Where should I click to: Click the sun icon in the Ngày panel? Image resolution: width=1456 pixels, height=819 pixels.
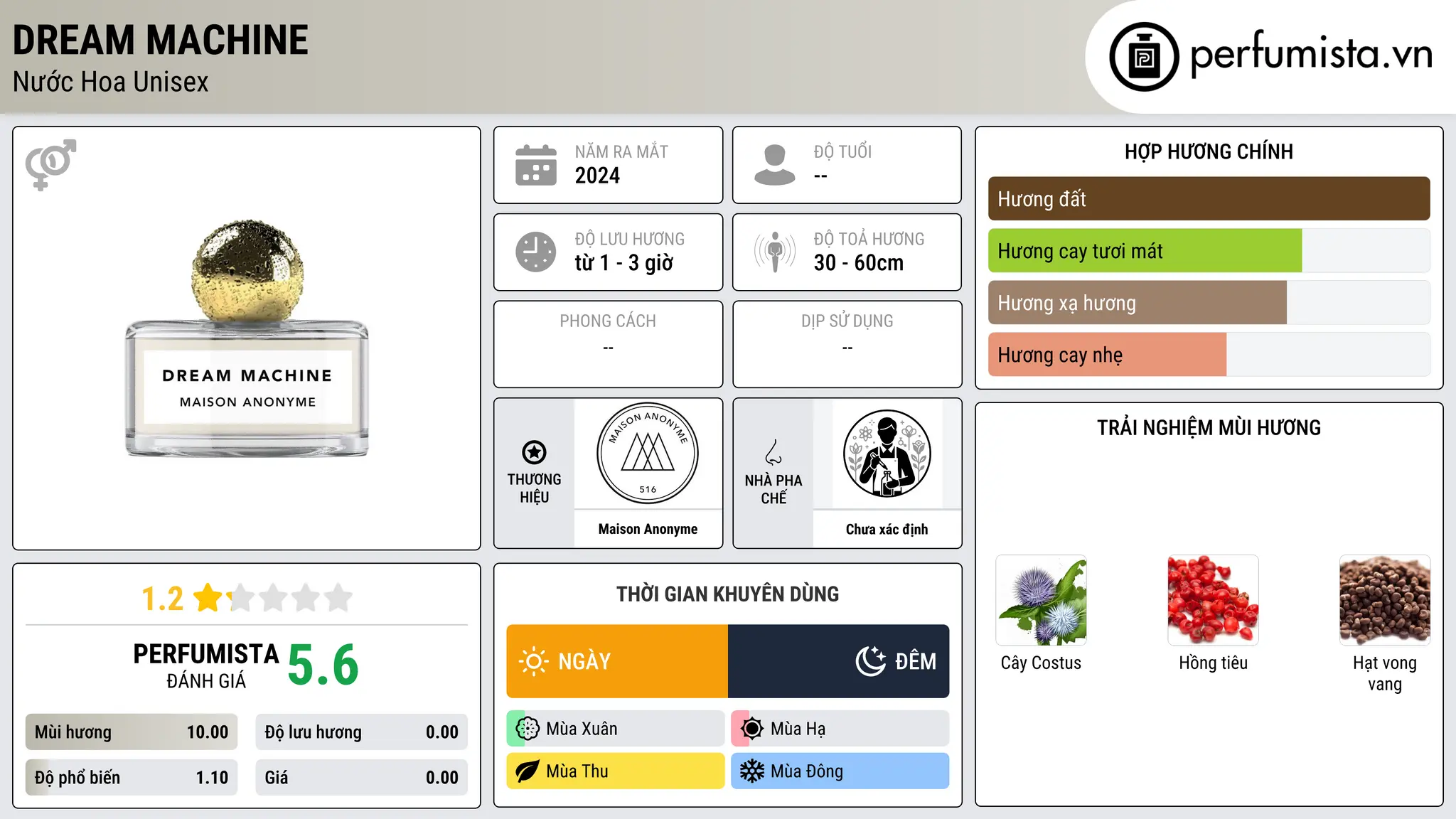(x=533, y=661)
